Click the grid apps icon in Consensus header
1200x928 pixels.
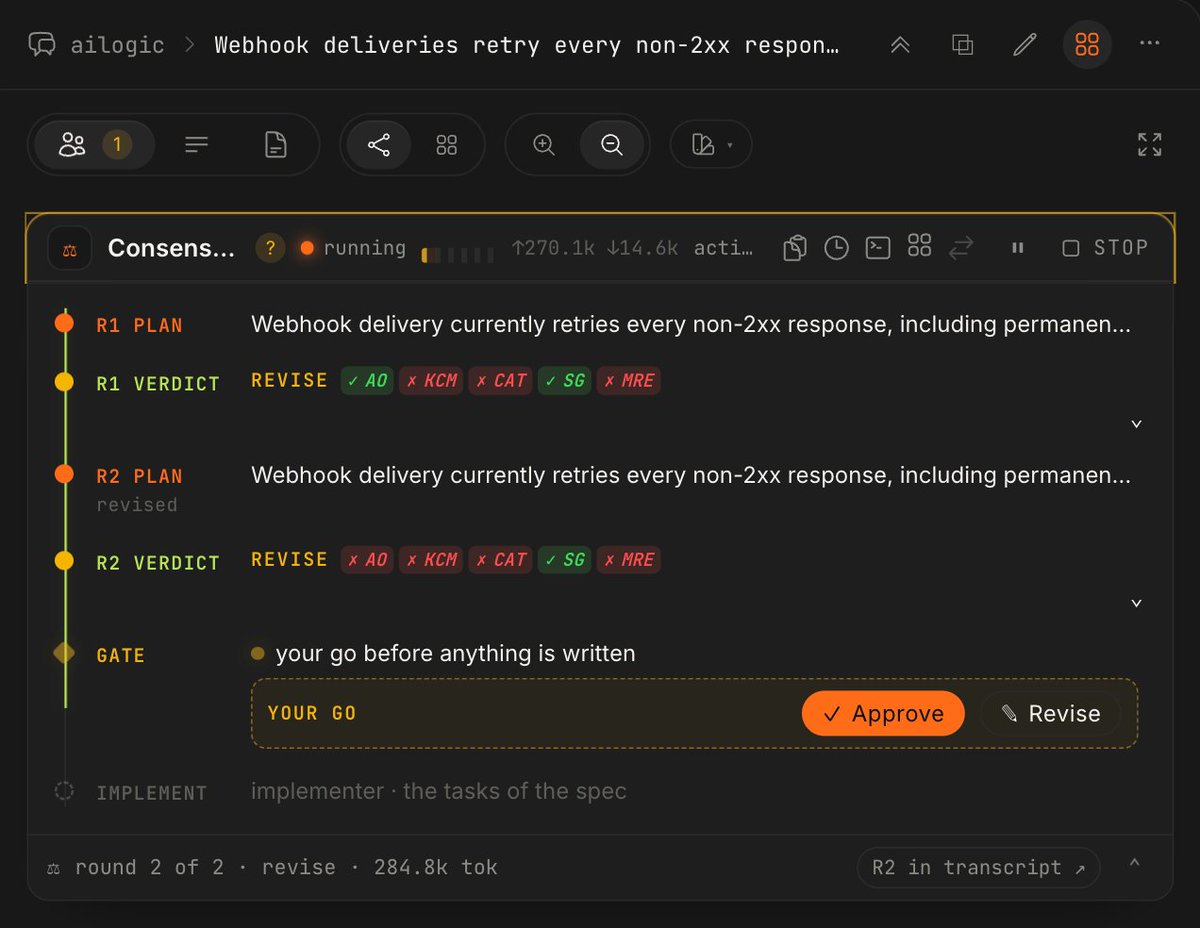click(919, 245)
